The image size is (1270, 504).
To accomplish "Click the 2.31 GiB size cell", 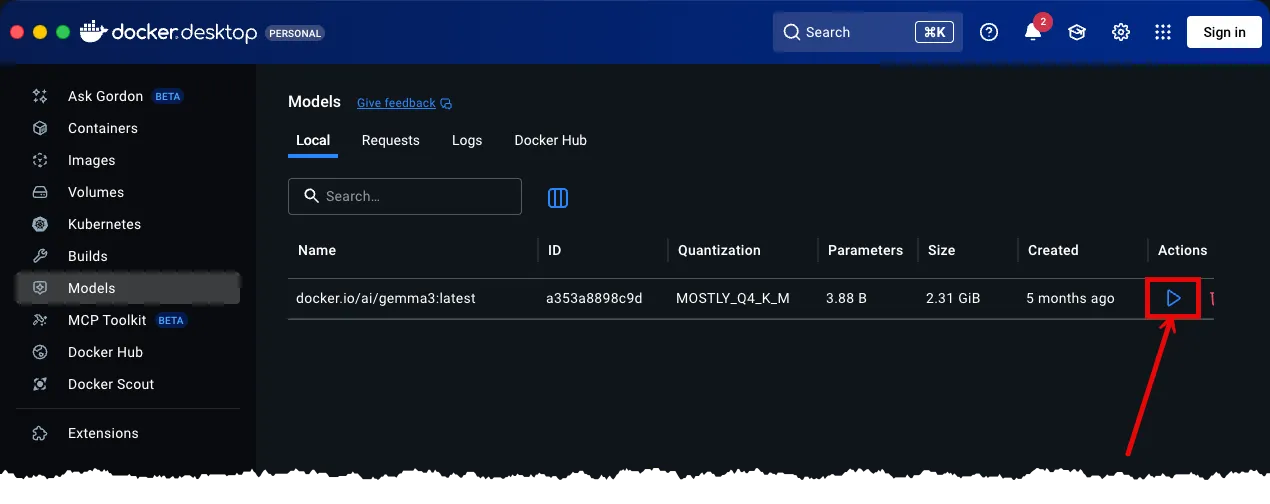I will pos(953,298).
